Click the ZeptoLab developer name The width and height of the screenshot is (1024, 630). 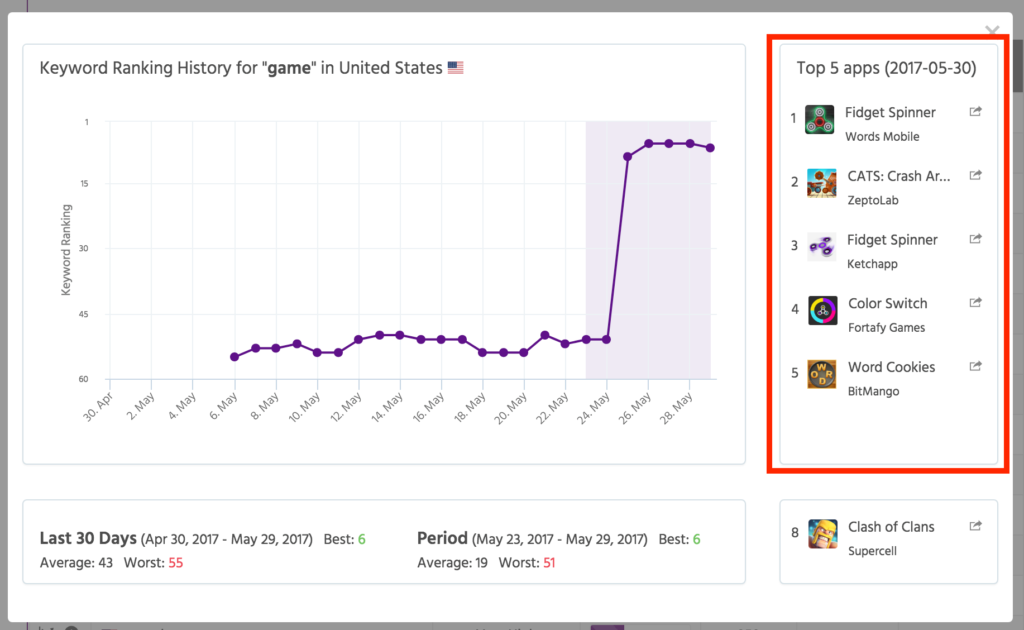872,200
